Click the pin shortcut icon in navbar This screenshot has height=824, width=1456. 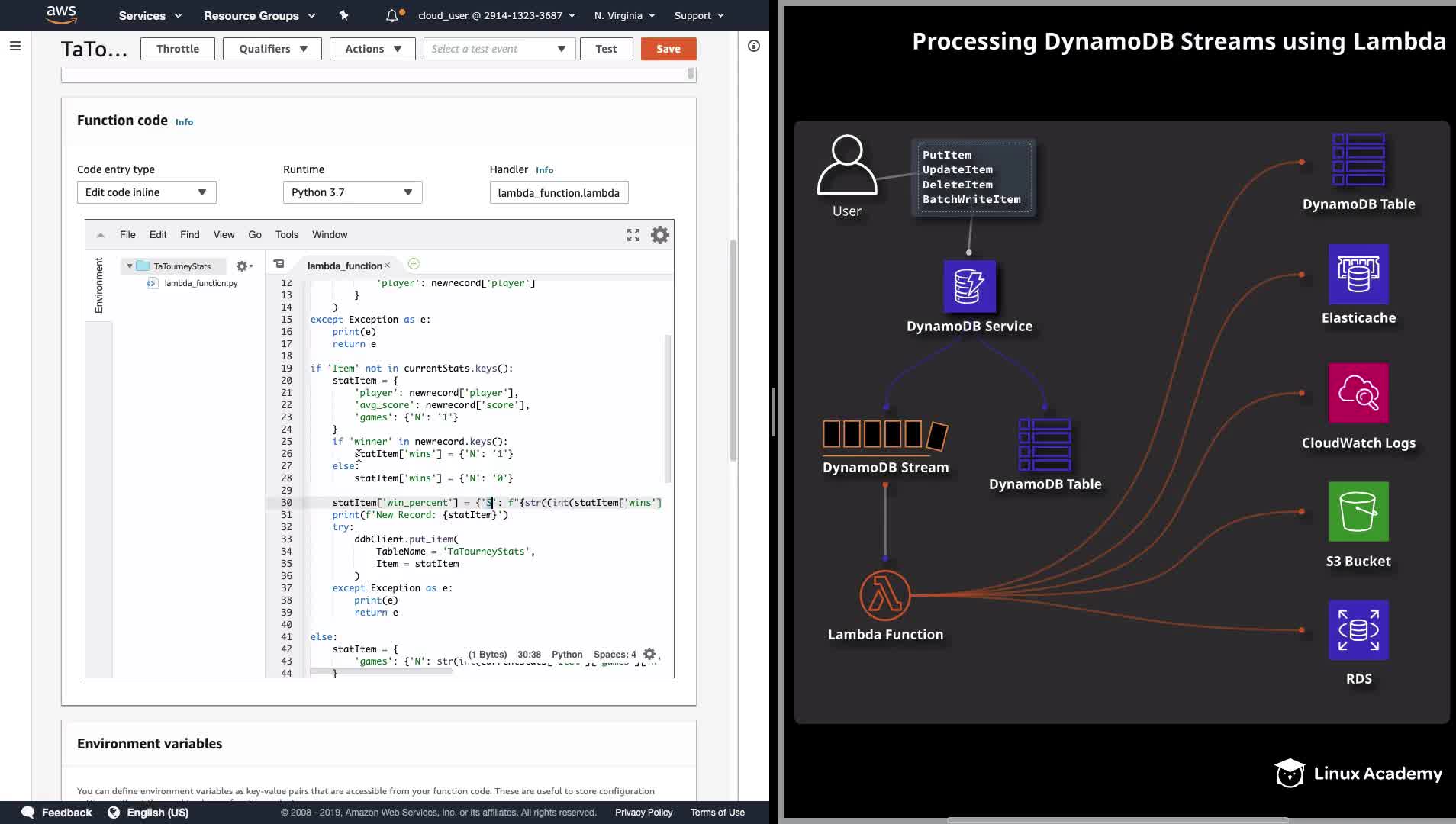pyautogui.click(x=343, y=15)
